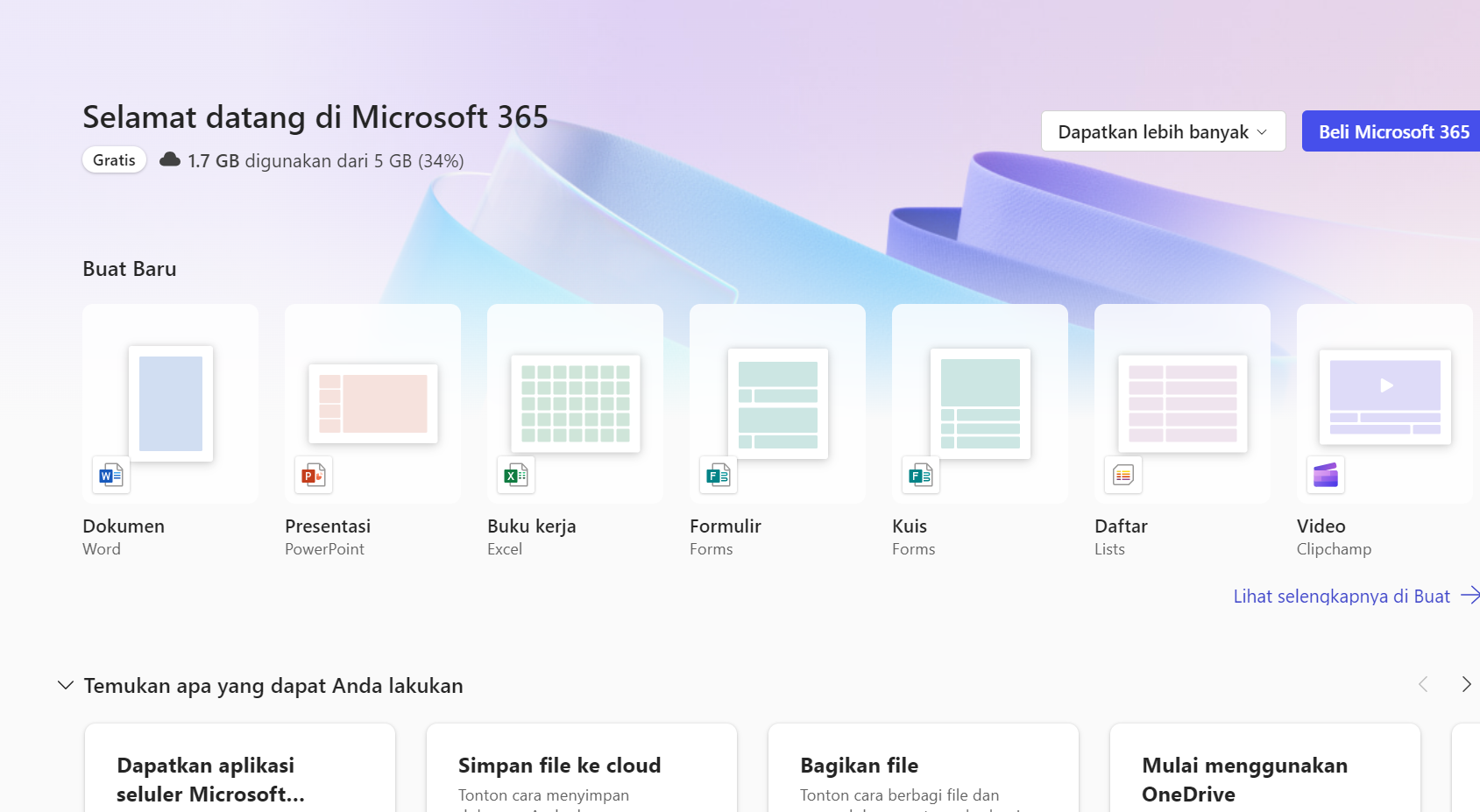Open the Formulir Forms thumbnail

click(778, 404)
